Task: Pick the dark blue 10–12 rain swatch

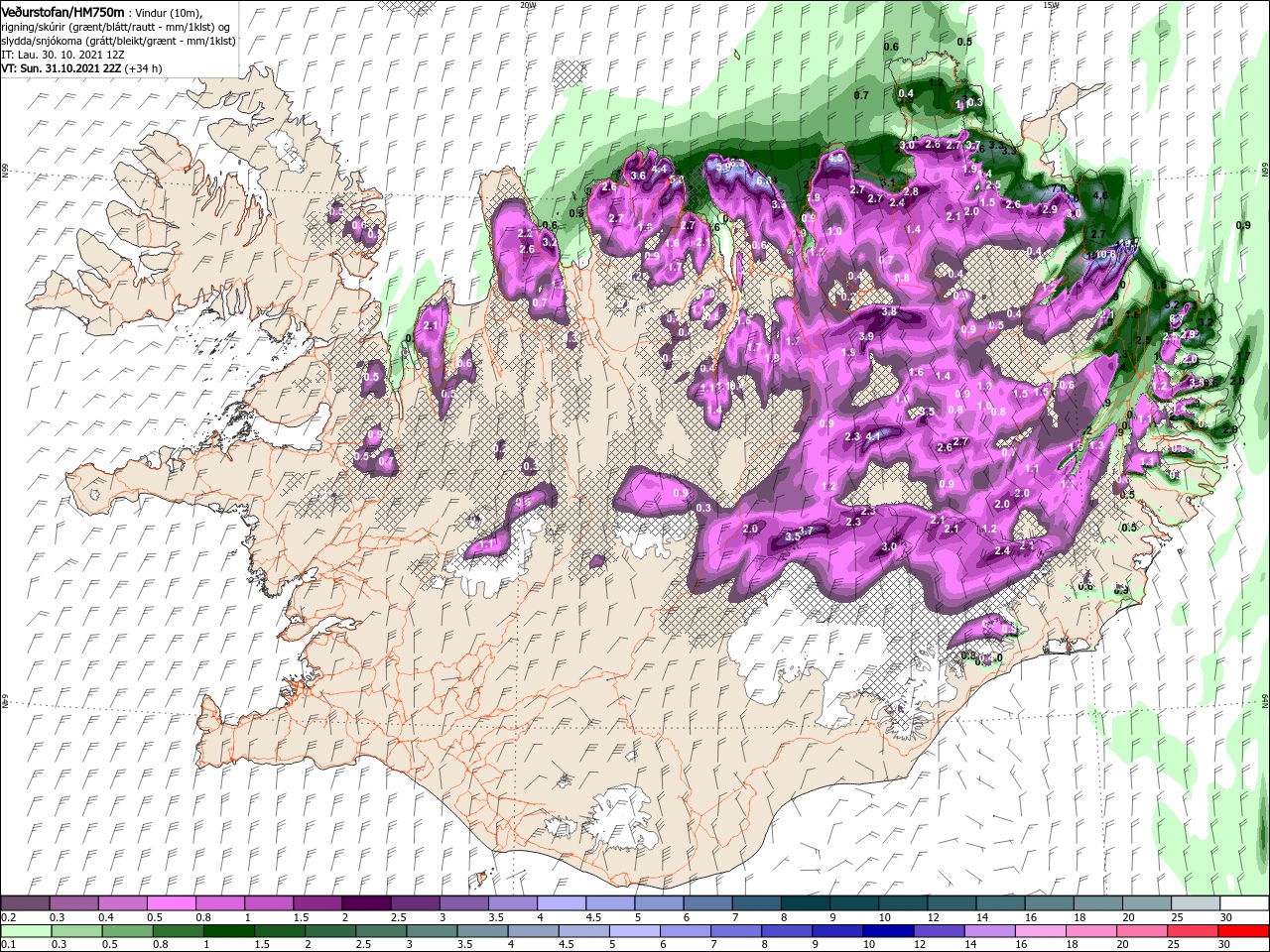Action: pos(887,931)
